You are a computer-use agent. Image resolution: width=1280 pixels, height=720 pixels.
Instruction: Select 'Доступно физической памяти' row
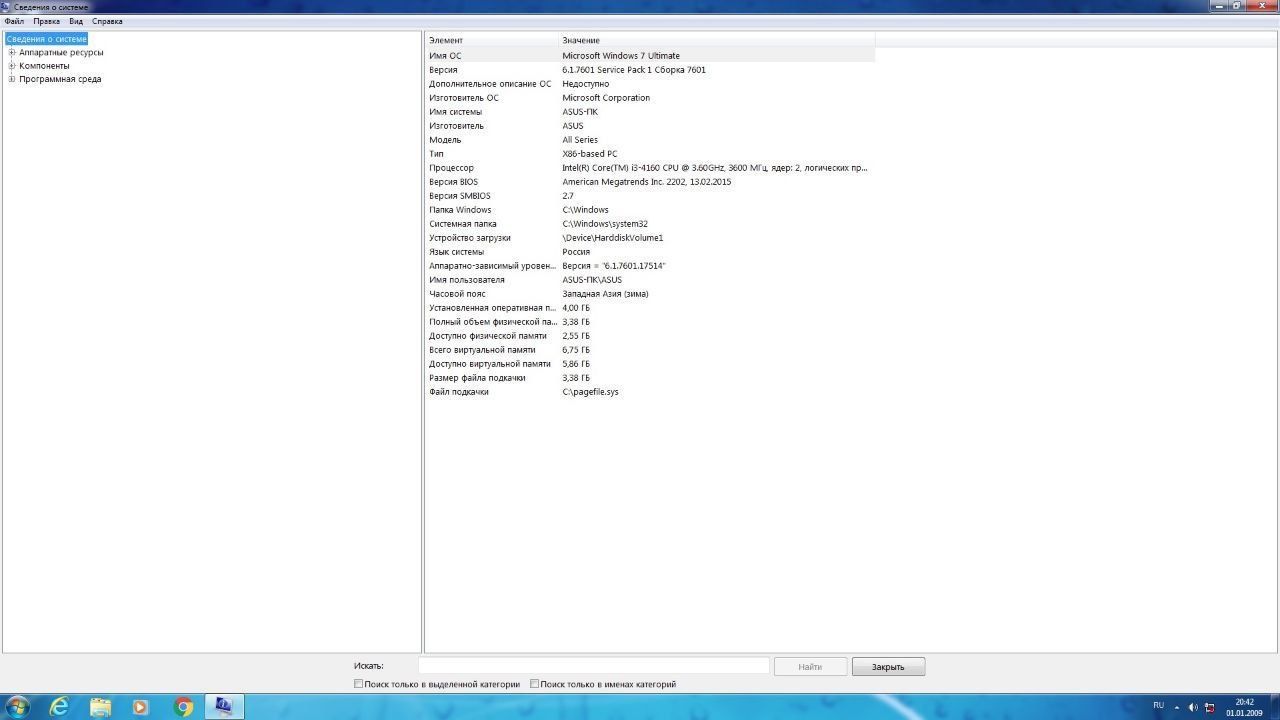pyautogui.click(x=650, y=336)
